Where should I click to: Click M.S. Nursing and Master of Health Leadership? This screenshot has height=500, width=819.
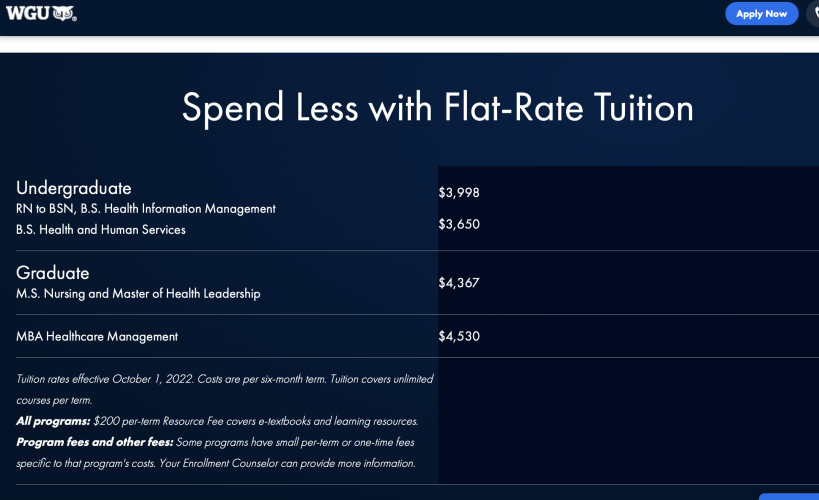(x=138, y=294)
